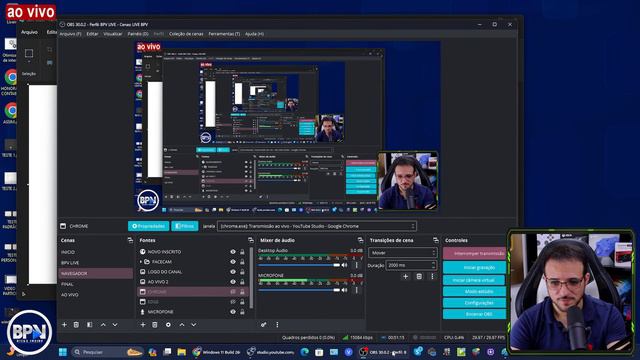
Task: Delete selected scene with trash icon
Action: click(x=76, y=325)
